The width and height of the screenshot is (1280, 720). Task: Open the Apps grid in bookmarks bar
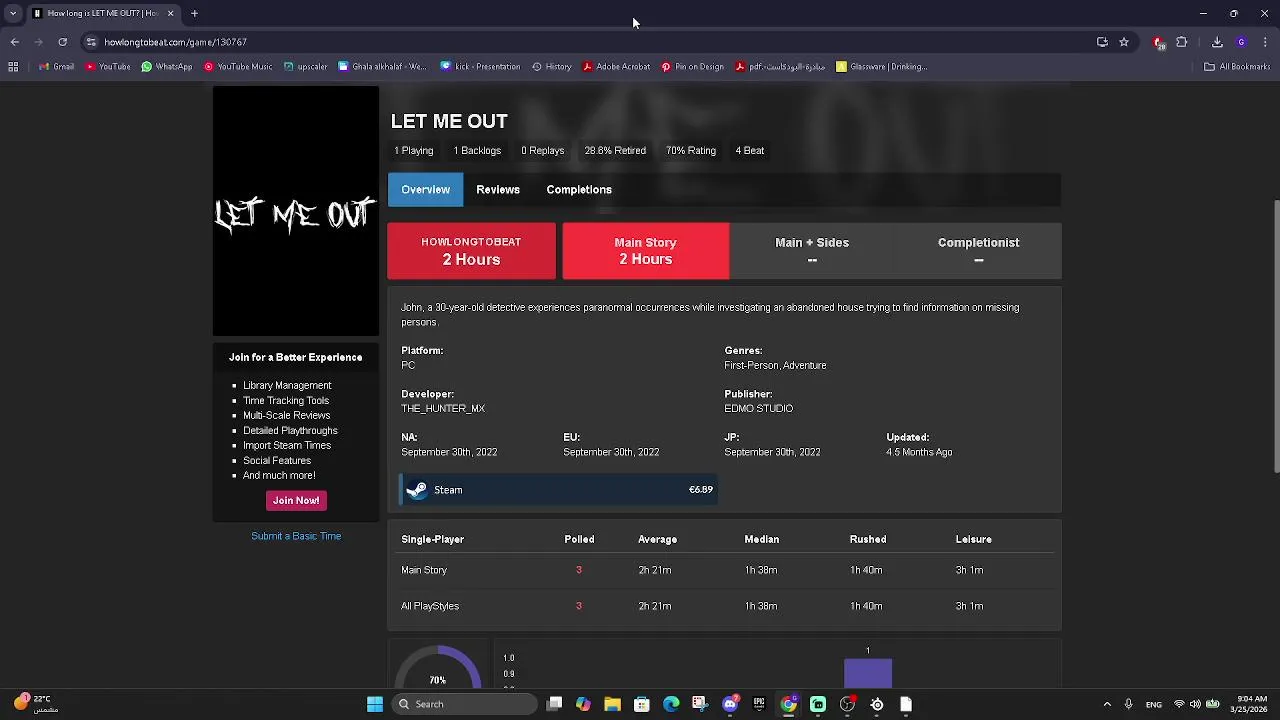tap(13, 67)
